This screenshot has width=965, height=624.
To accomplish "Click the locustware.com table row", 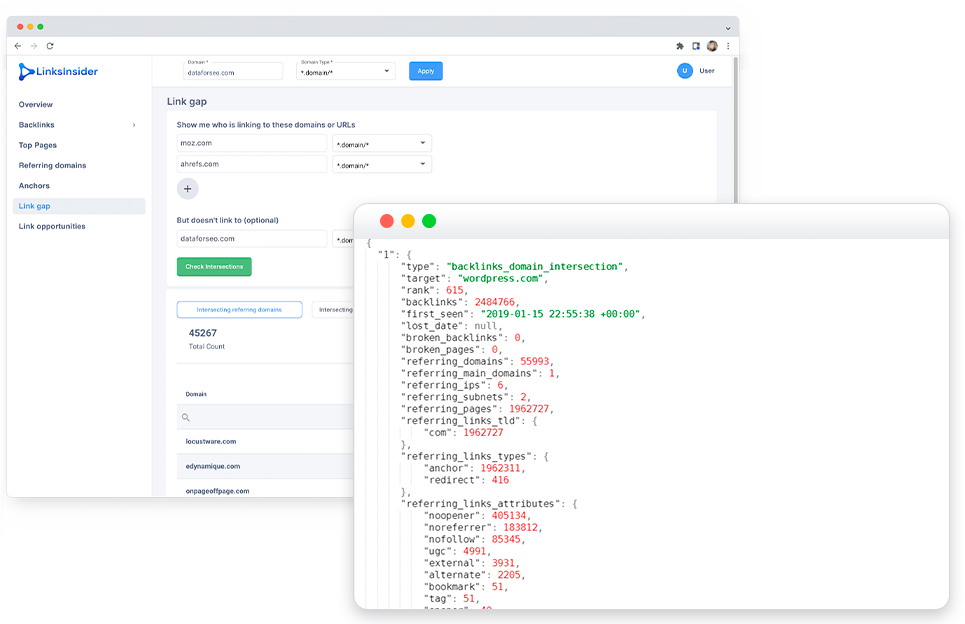I will coord(265,441).
